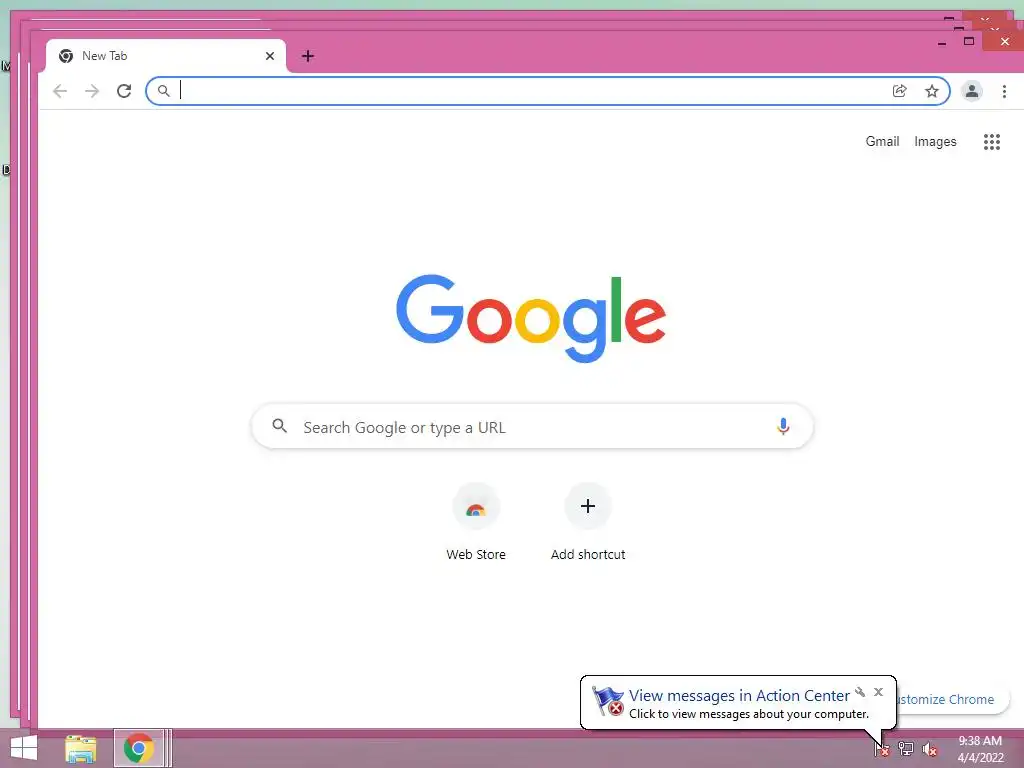The image size is (1024, 768).
Task: Open View messages in Action Center
Action: [739, 696]
